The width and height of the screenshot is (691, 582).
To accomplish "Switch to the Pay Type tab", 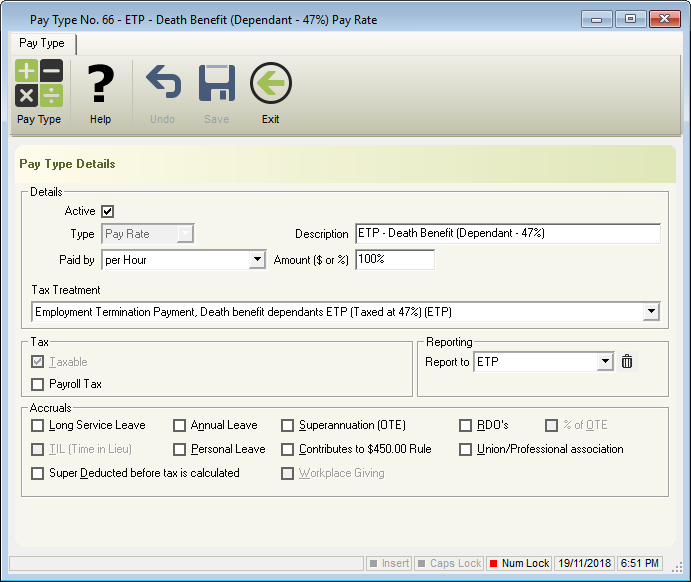I will [x=42, y=43].
